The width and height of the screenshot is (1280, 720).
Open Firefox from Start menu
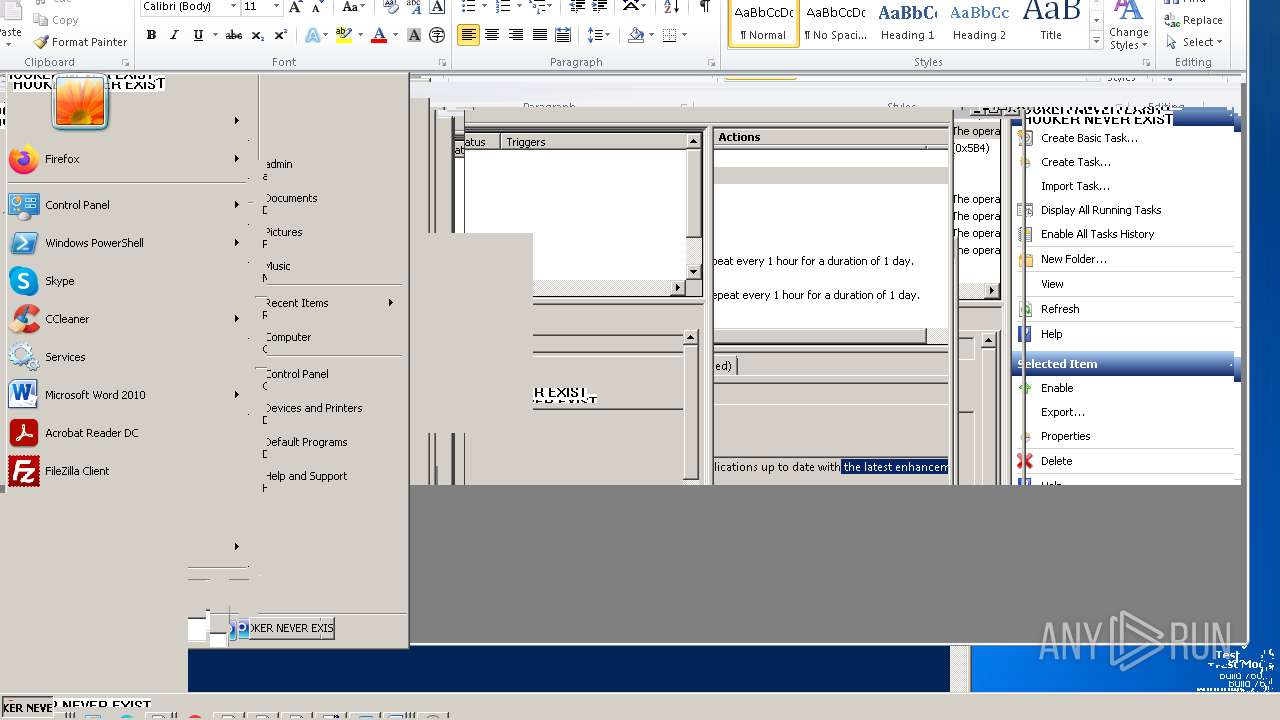[62, 159]
